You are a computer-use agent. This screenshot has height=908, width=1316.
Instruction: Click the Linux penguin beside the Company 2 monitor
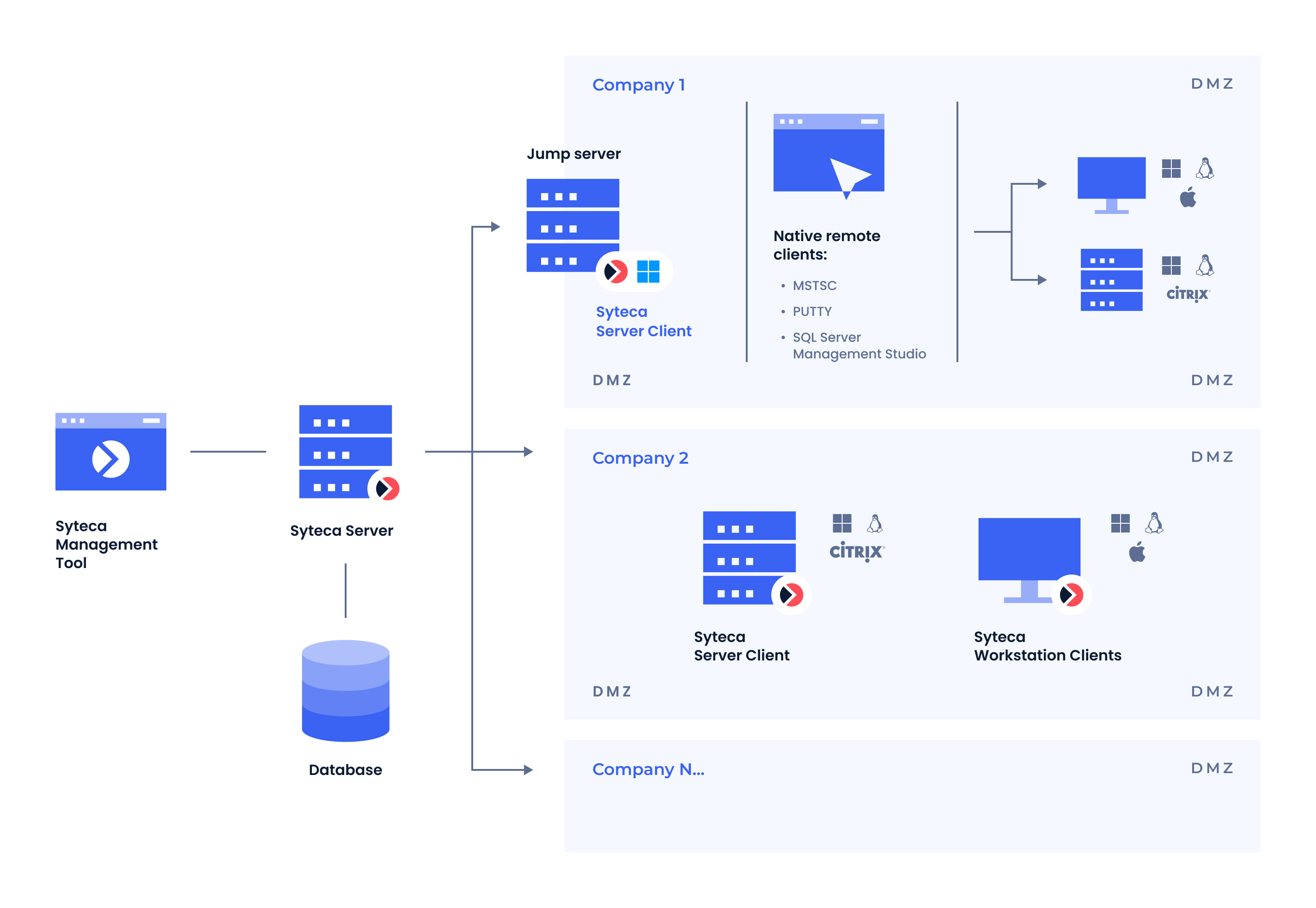tap(1154, 523)
